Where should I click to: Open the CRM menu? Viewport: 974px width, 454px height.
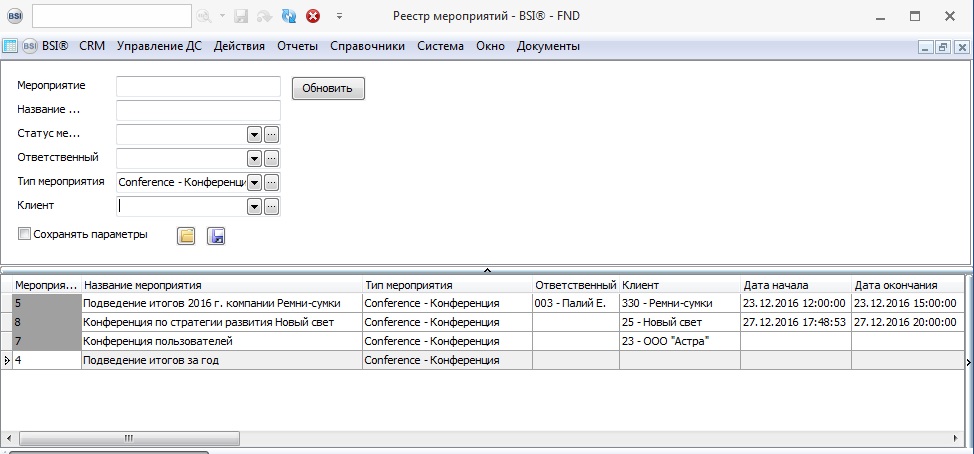92,46
